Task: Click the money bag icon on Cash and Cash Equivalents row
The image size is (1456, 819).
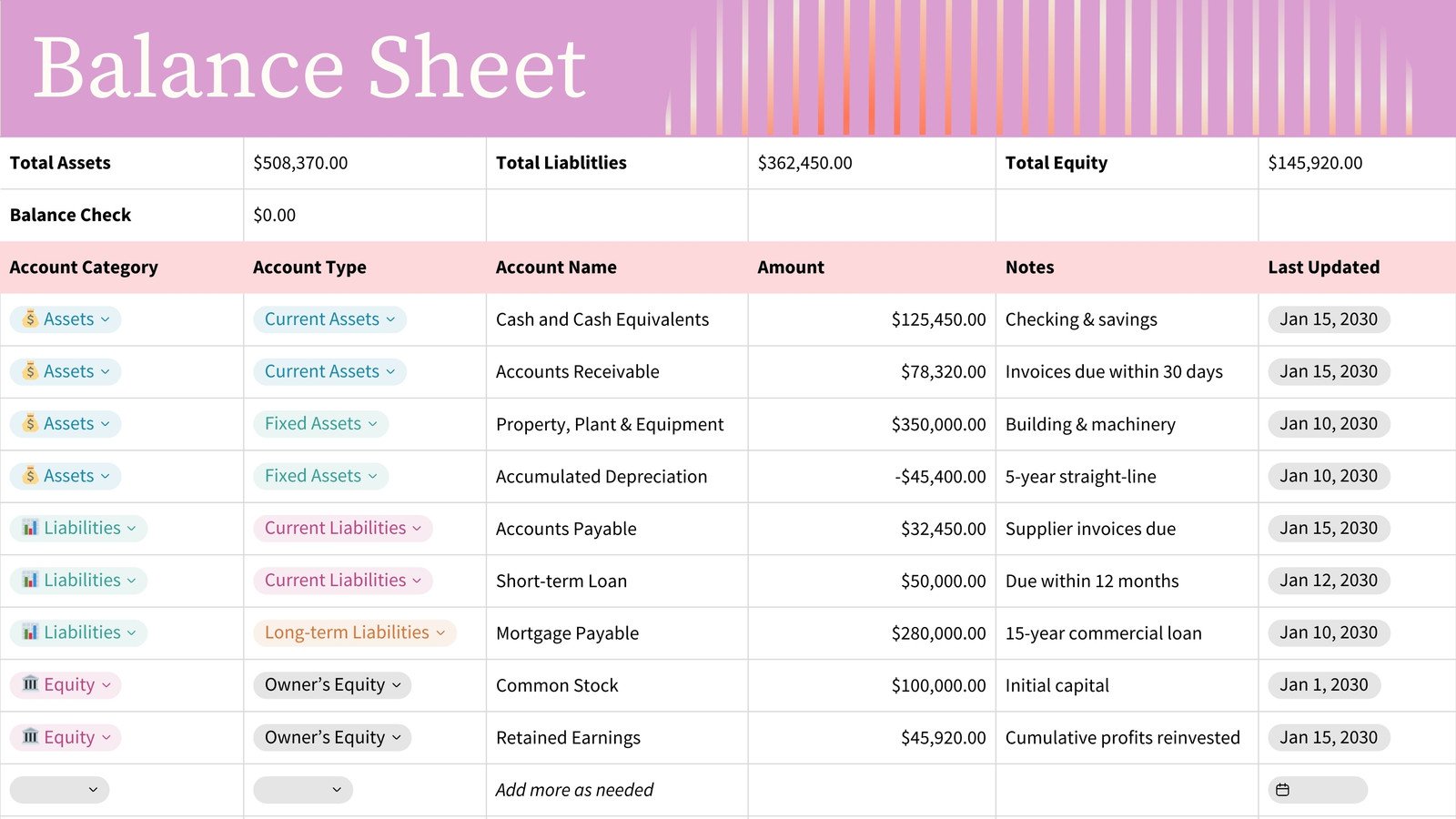Action: pyautogui.click(x=30, y=319)
